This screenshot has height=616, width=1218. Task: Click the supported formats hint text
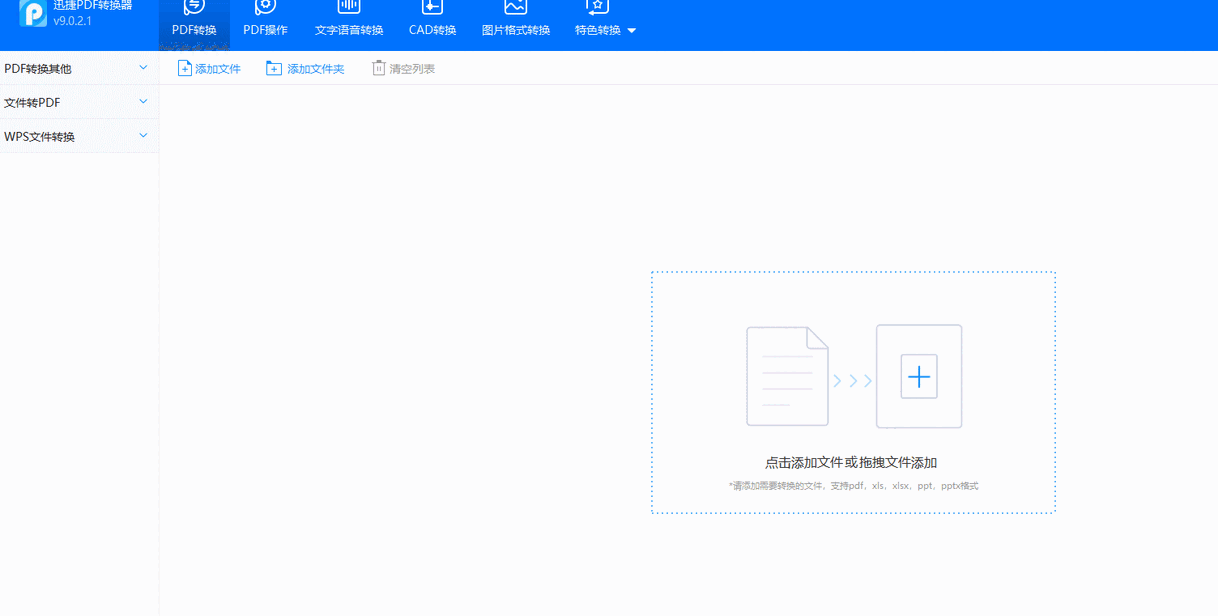coord(853,486)
